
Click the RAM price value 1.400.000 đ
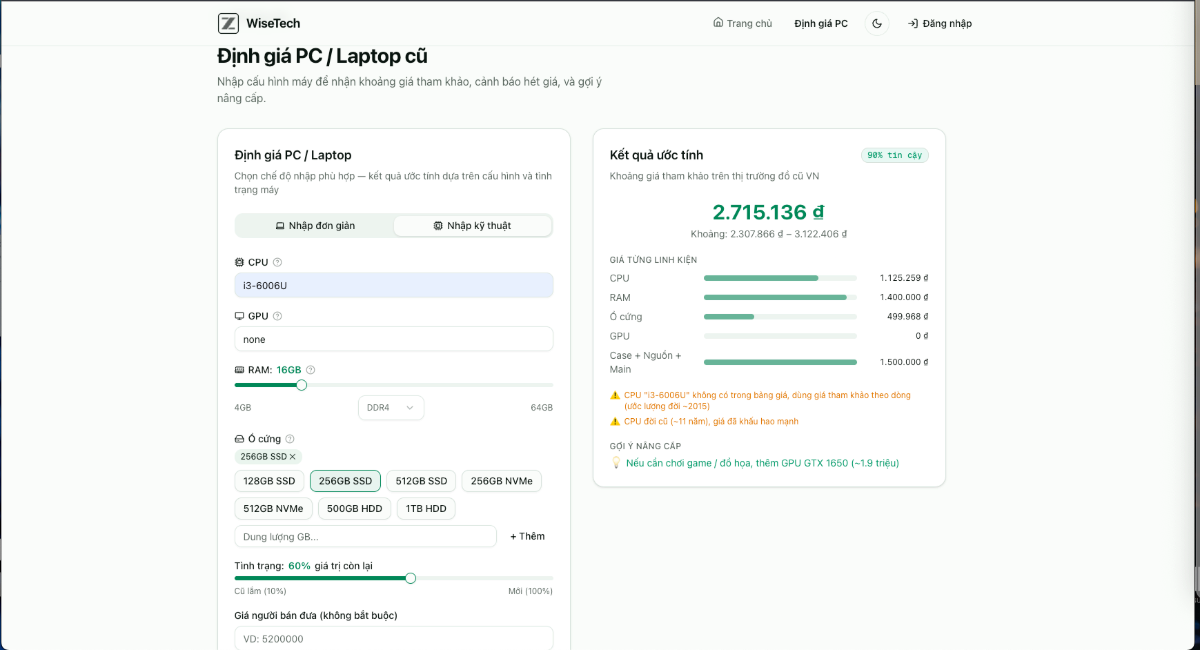903,297
